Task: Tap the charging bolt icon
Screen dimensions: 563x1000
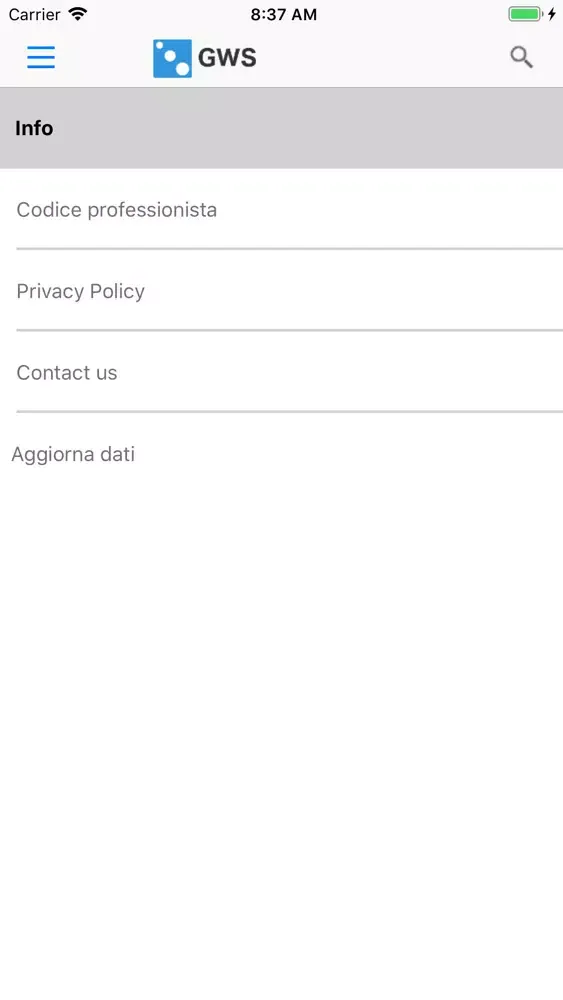Action: tap(552, 14)
